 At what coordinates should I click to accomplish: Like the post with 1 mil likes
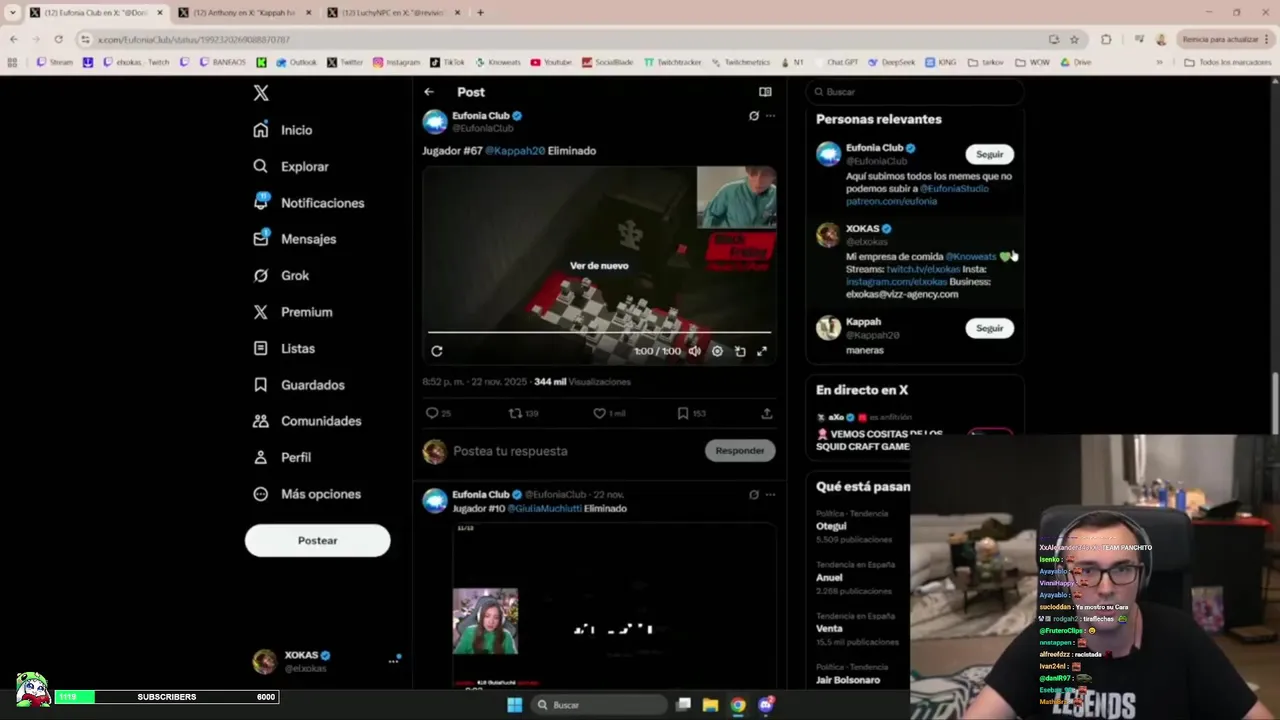pos(609,413)
